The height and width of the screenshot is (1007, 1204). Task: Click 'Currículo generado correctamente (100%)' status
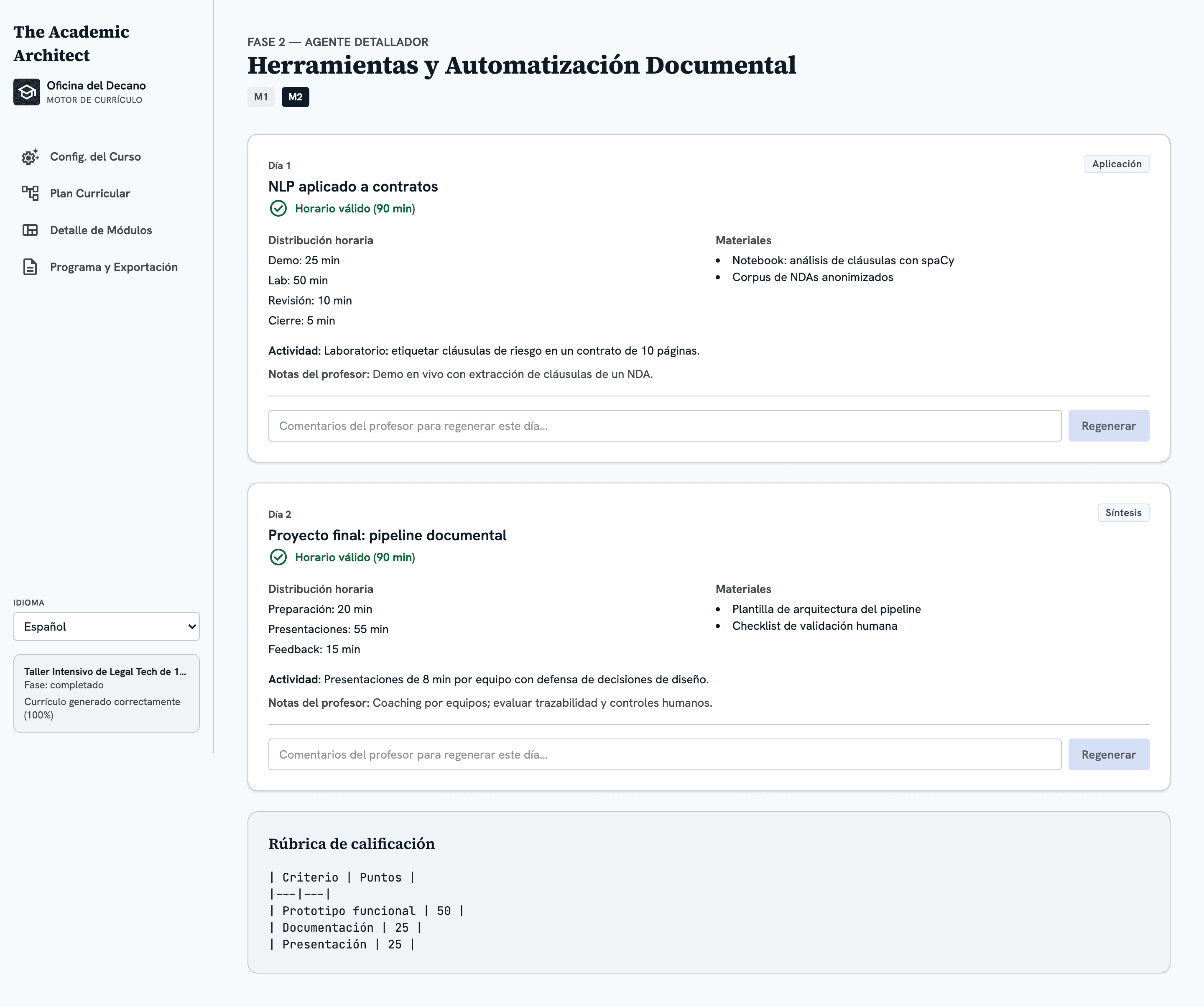pyautogui.click(x=102, y=708)
